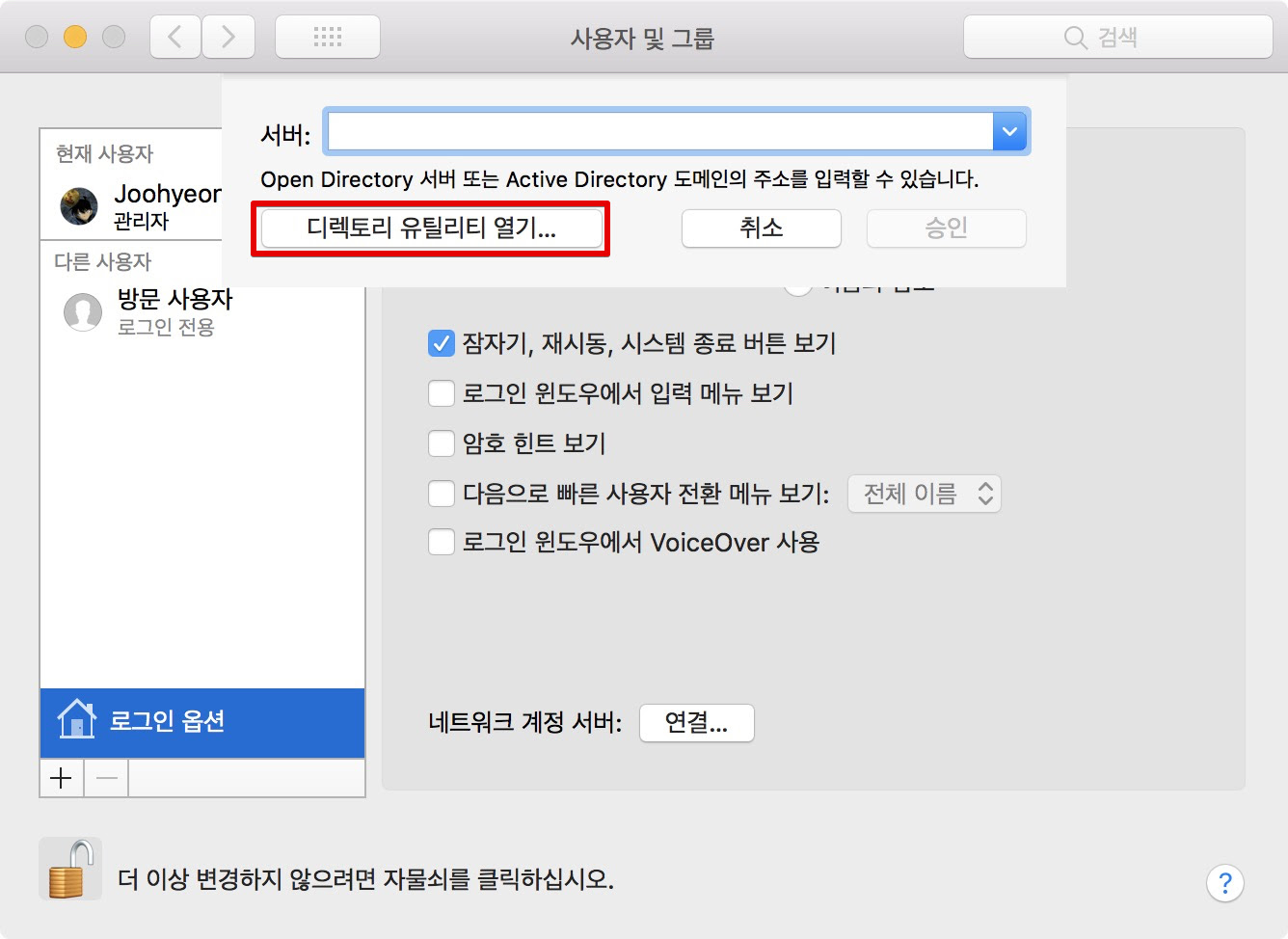Click the 방문 사용자 silhouette avatar

click(x=83, y=311)
